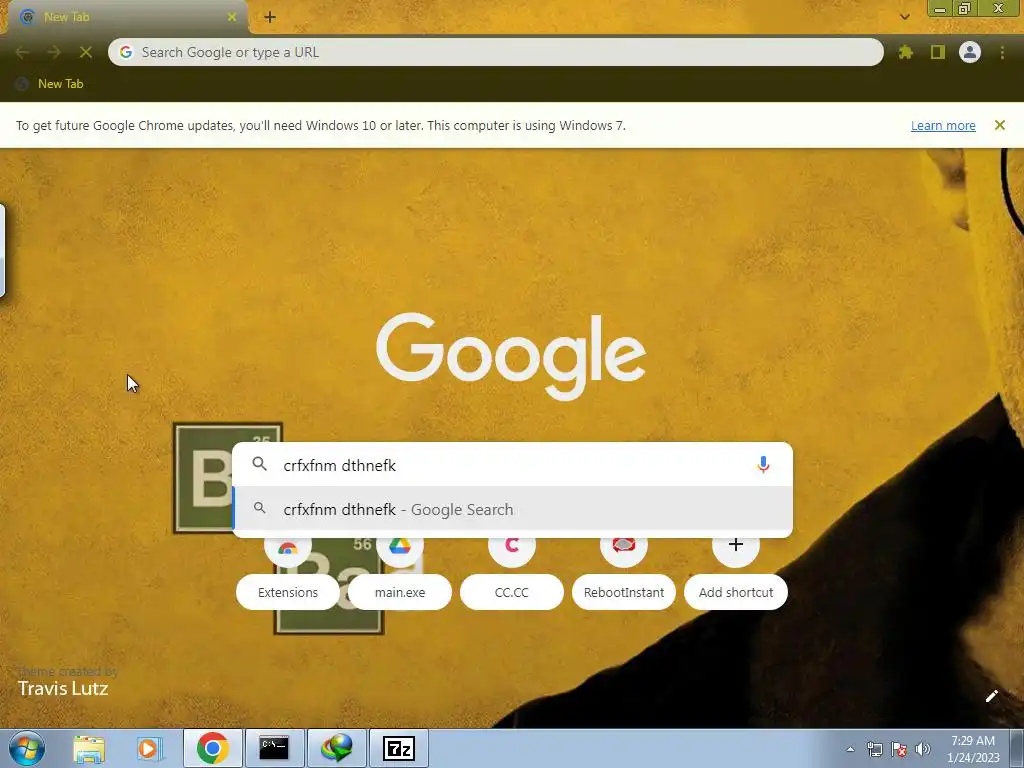The height and width of the screenshot is (768, 1024).
Task: Focus the address bar URL field
Action: (x=496, y=52)
